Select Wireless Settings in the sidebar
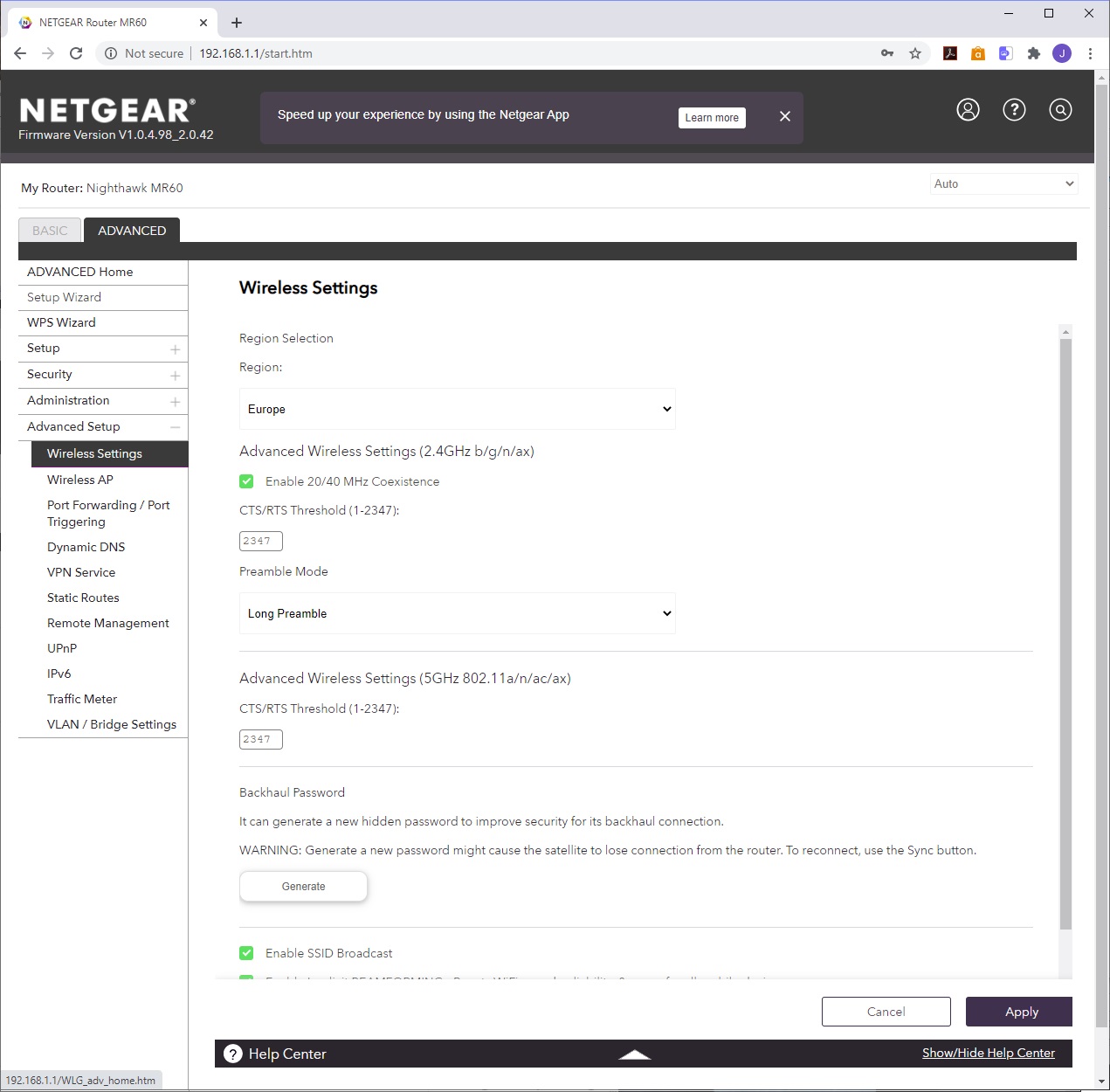The height and width of the screenshot is (1092, 1110). 110,454
